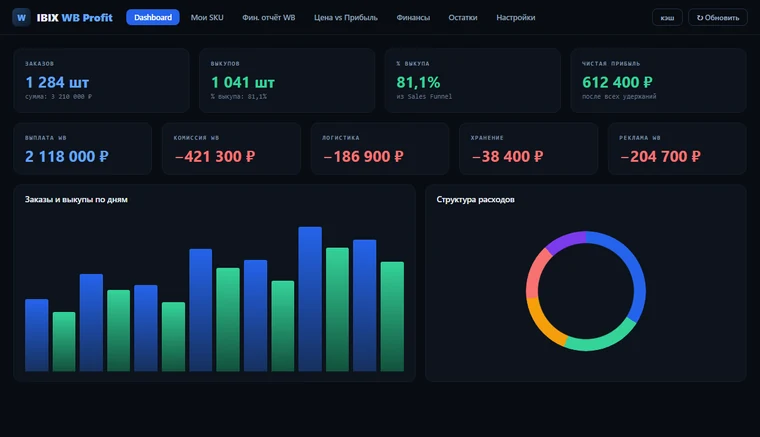Go to Цена vs Прибыль tab

346,17
